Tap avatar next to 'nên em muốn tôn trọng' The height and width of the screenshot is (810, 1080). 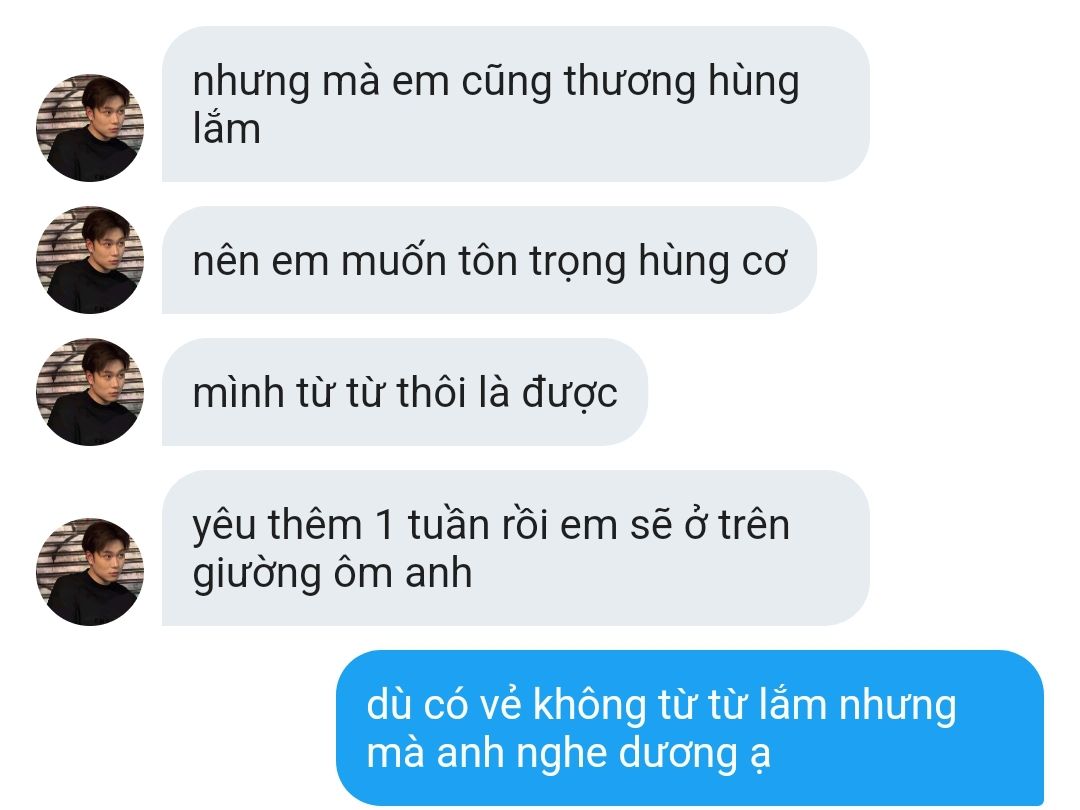[90, 260]
